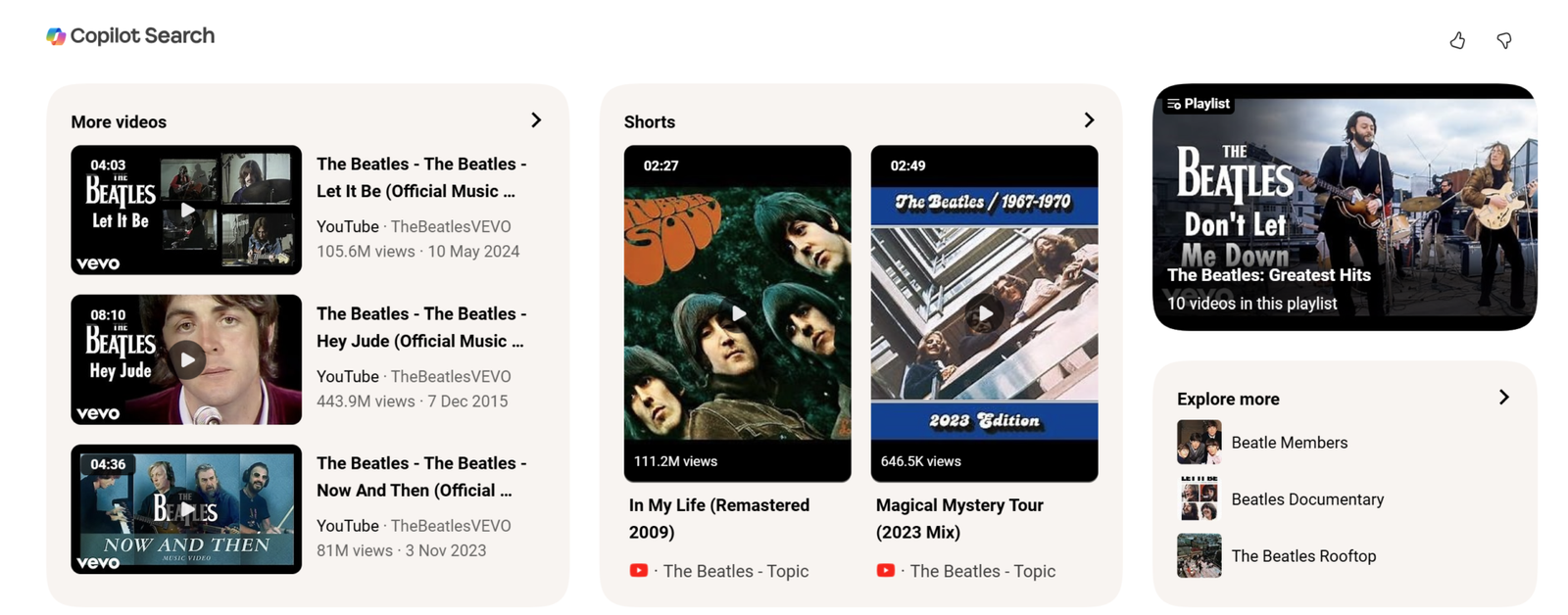
Task: Play the Hey Jude video thumbnail
Action: (x=186, y=359)
